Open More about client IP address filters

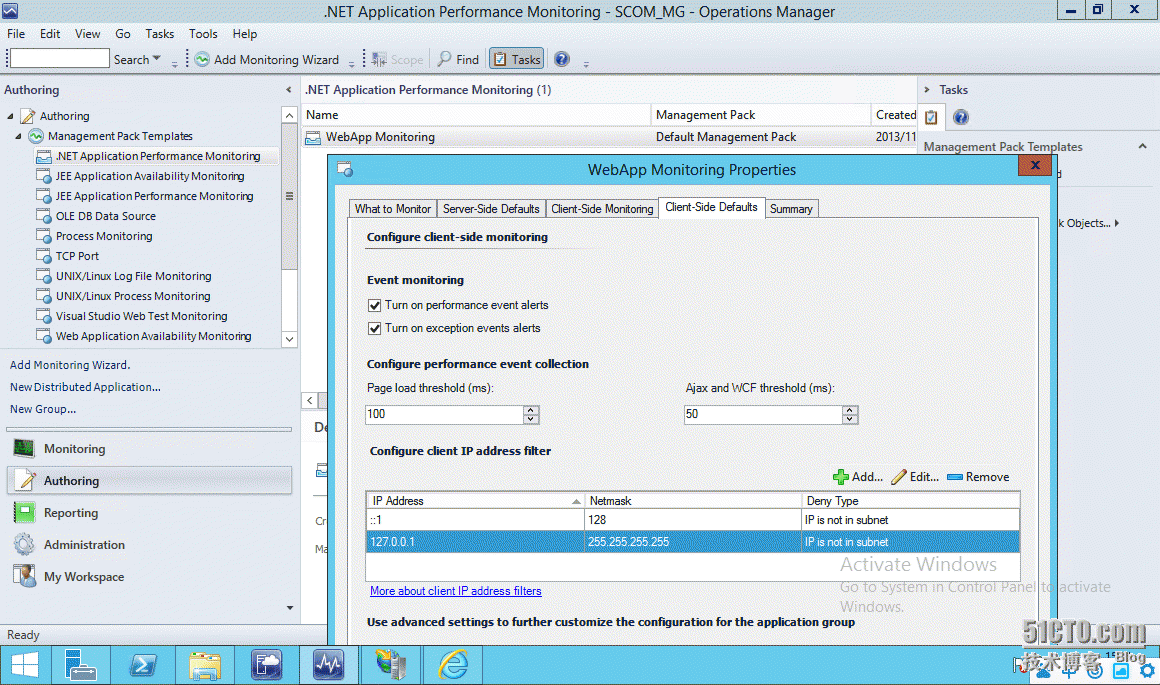tap(456, 591)
